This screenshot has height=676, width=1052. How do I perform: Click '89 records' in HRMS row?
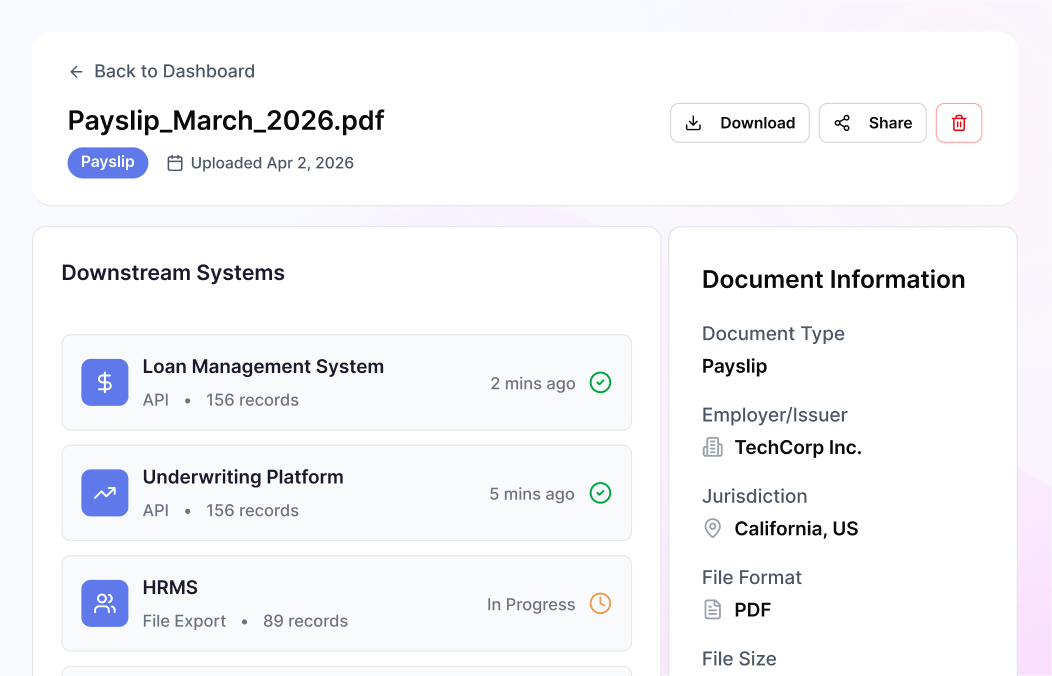[305, 621]
